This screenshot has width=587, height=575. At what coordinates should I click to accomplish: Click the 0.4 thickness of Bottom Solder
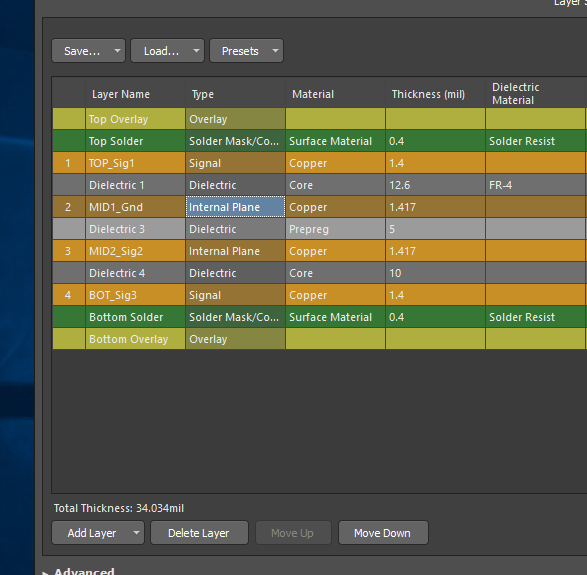435,317
